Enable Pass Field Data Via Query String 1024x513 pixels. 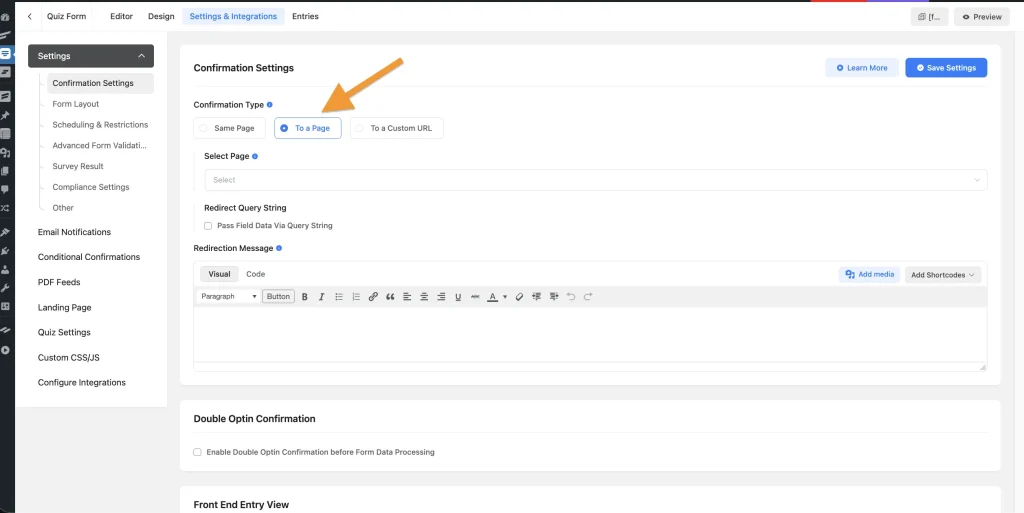coord(208,226)
